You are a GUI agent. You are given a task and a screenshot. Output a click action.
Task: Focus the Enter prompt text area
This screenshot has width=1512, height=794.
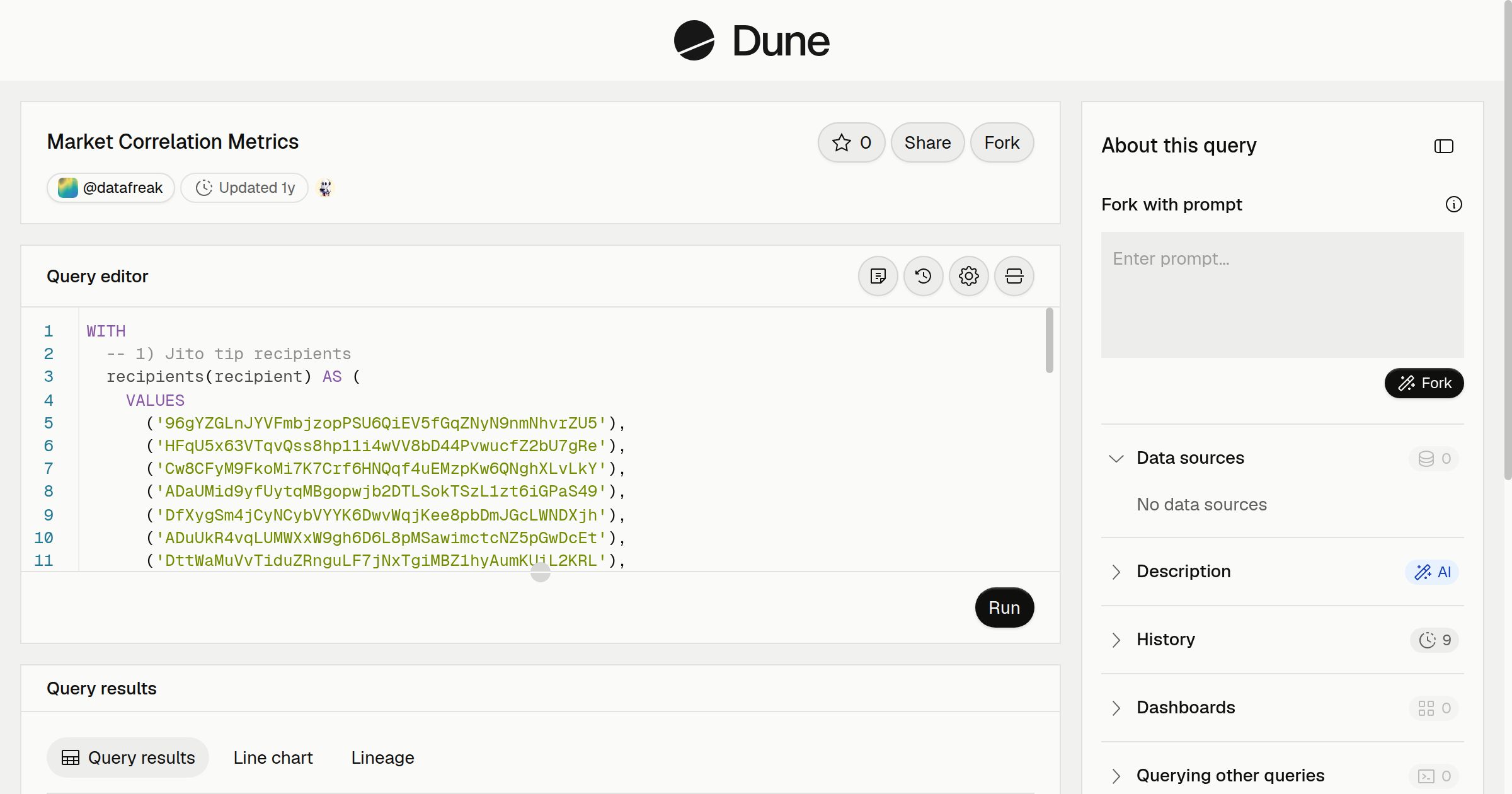click(1282, 295)
